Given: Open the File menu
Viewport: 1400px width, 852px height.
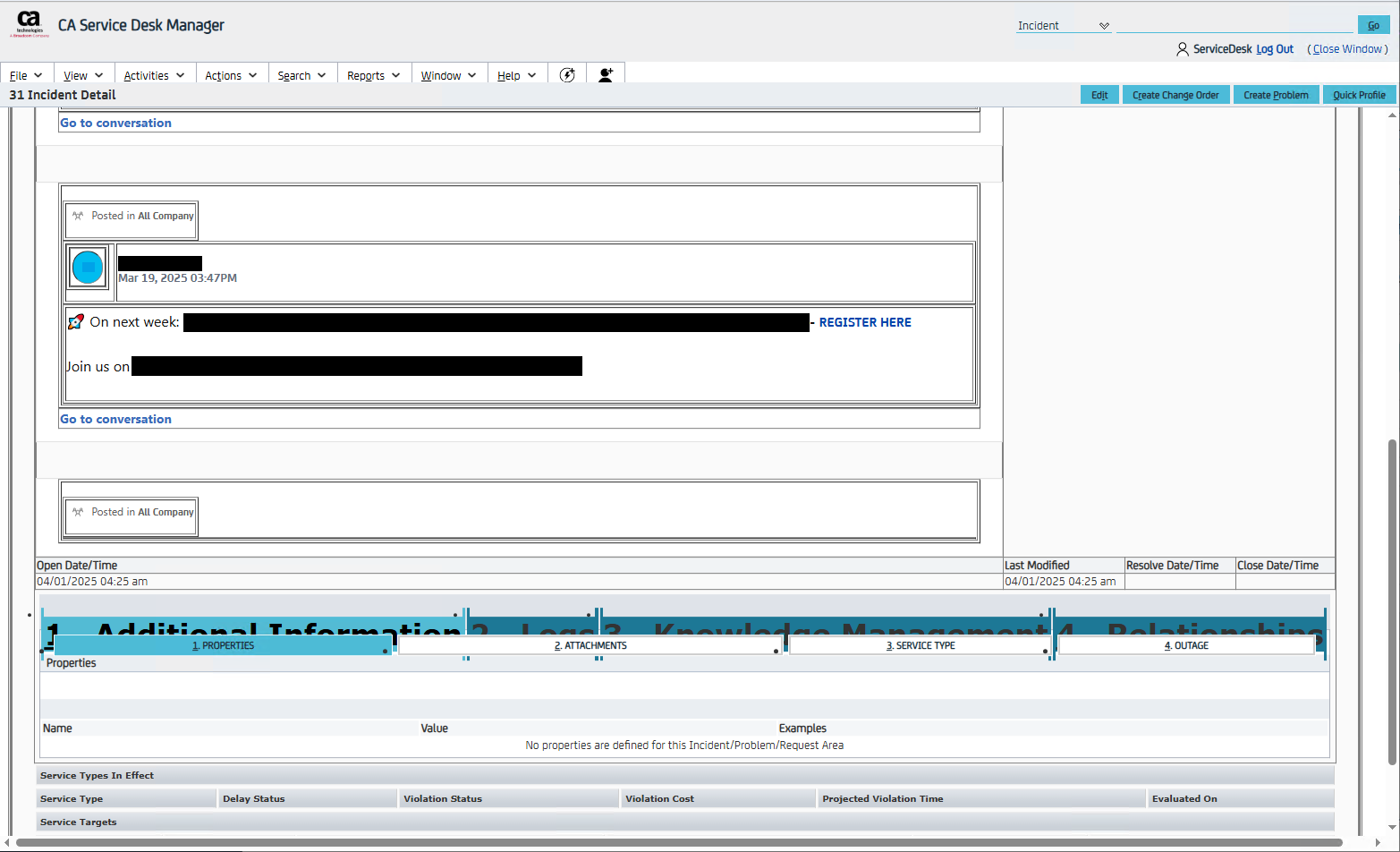Looking at the screenshot, I should (26, 76).
